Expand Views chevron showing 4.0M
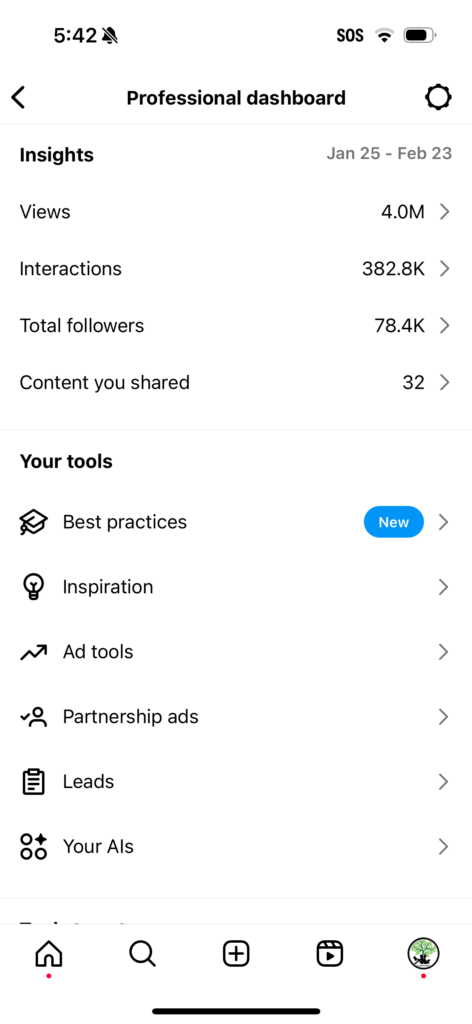472x1024 pixels. (x=445, y=212)
